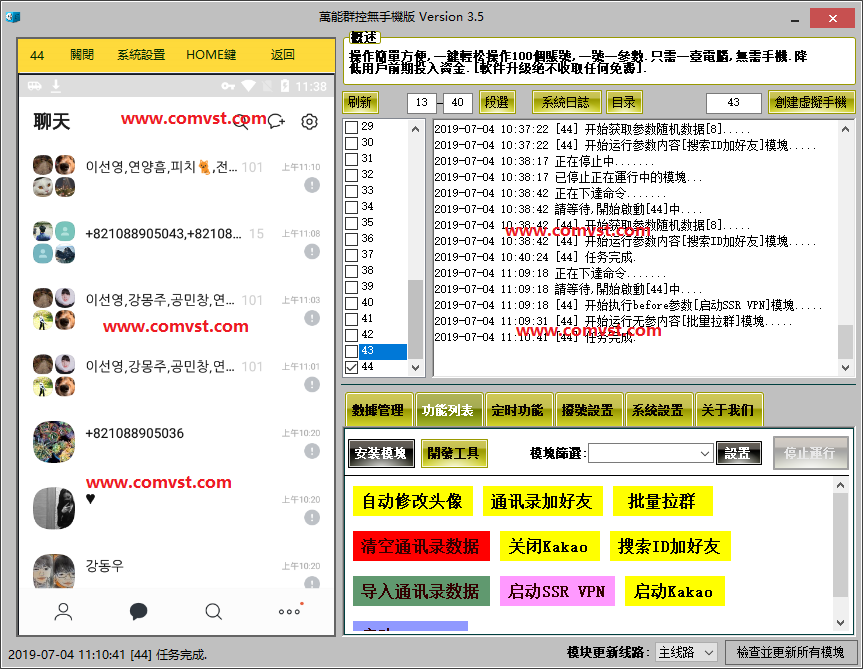Click 創建虛擬手機 button
This screenshot has width=863, height=669.
tap(811, 102)
